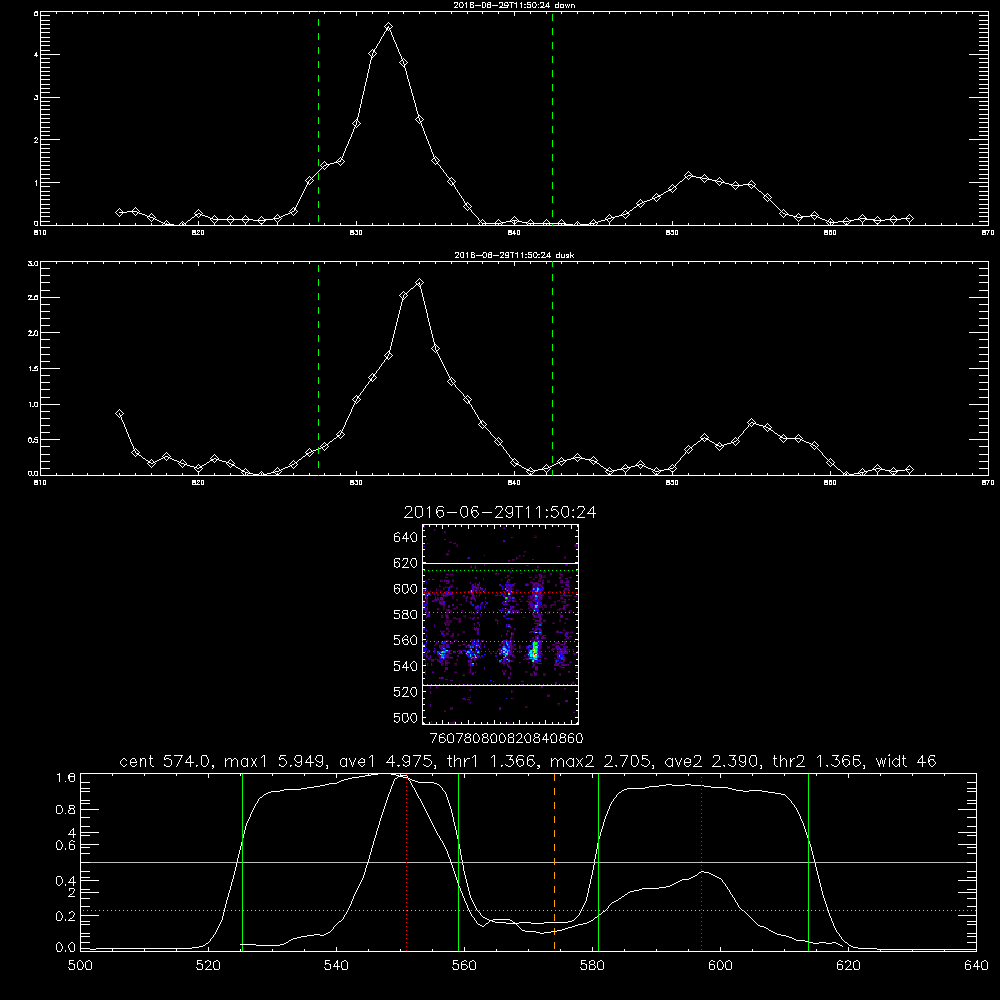This screenshot has width=1000, height=1000.
Task: Click the "540" label on the heatmap y-axis
Action: coord(406,666)
